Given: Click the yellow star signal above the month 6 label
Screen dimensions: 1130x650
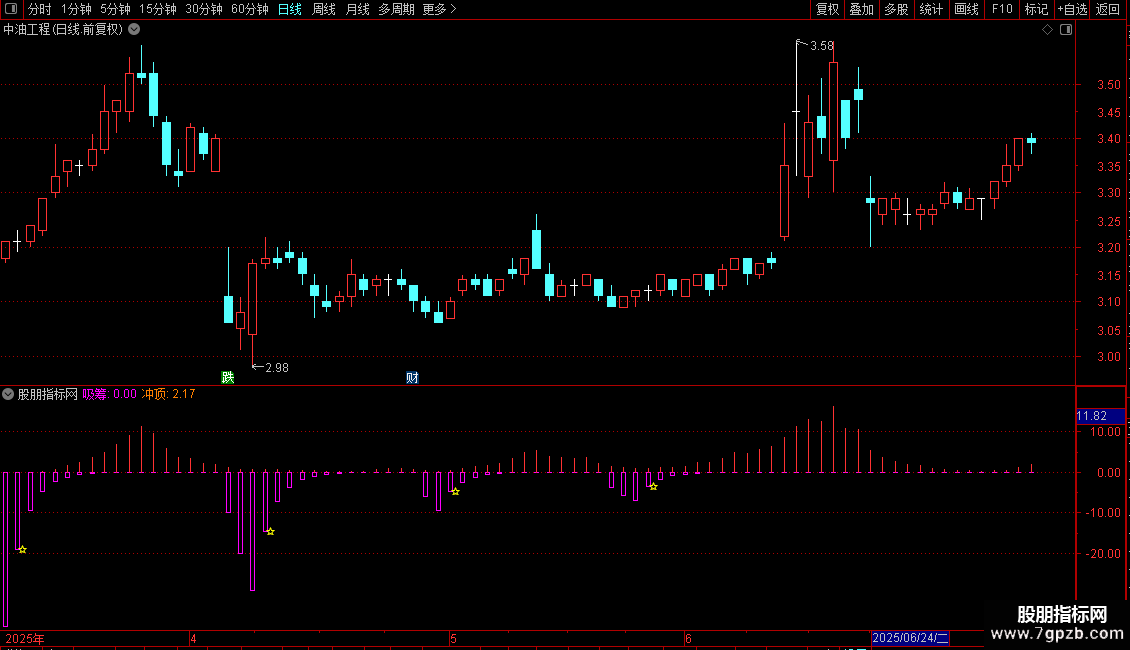Looking at the screenshot, I should (x=654, y=486).
